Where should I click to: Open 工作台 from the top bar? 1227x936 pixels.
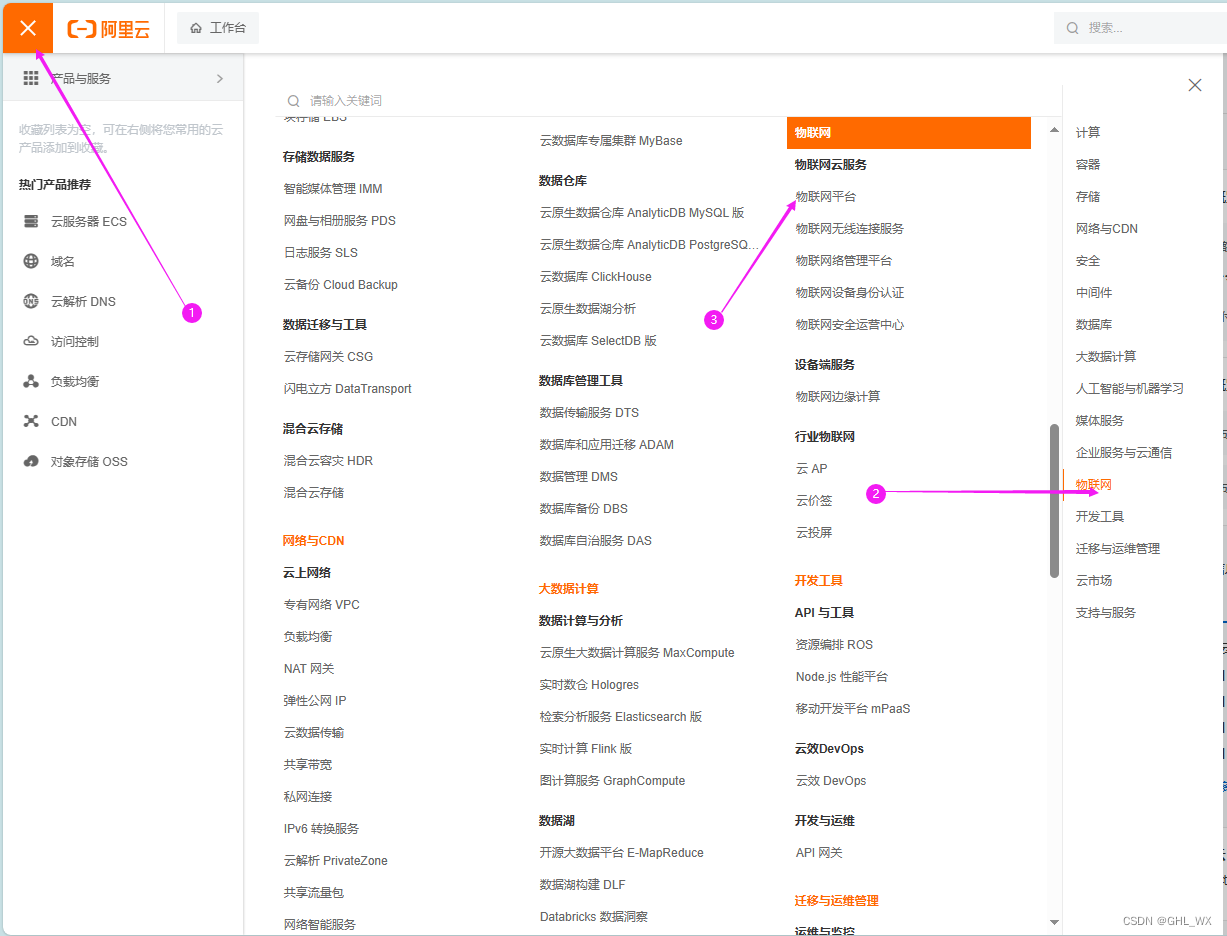[x=218, y=27]
